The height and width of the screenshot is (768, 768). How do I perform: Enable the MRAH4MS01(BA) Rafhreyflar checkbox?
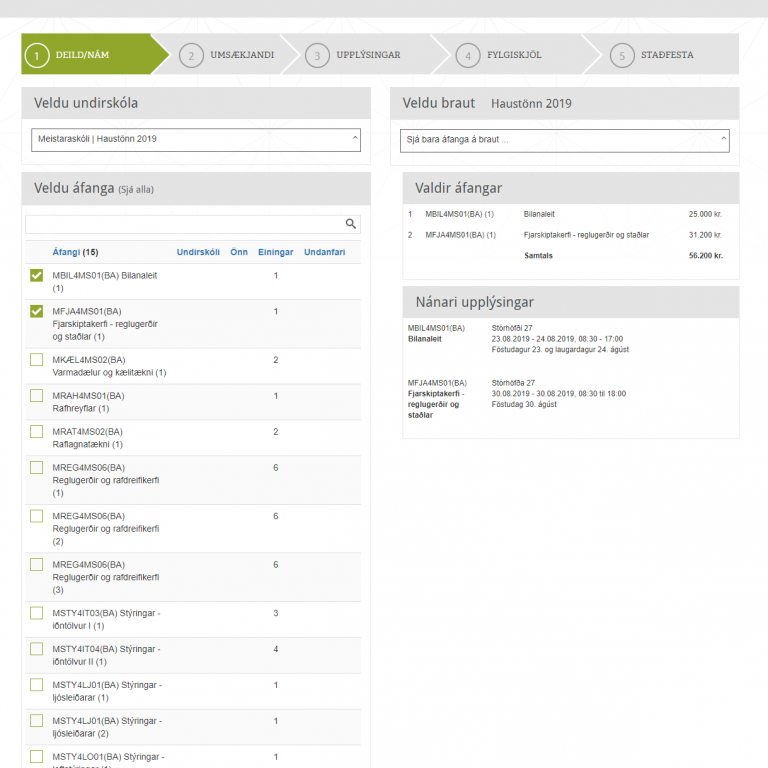coord(37,396)
